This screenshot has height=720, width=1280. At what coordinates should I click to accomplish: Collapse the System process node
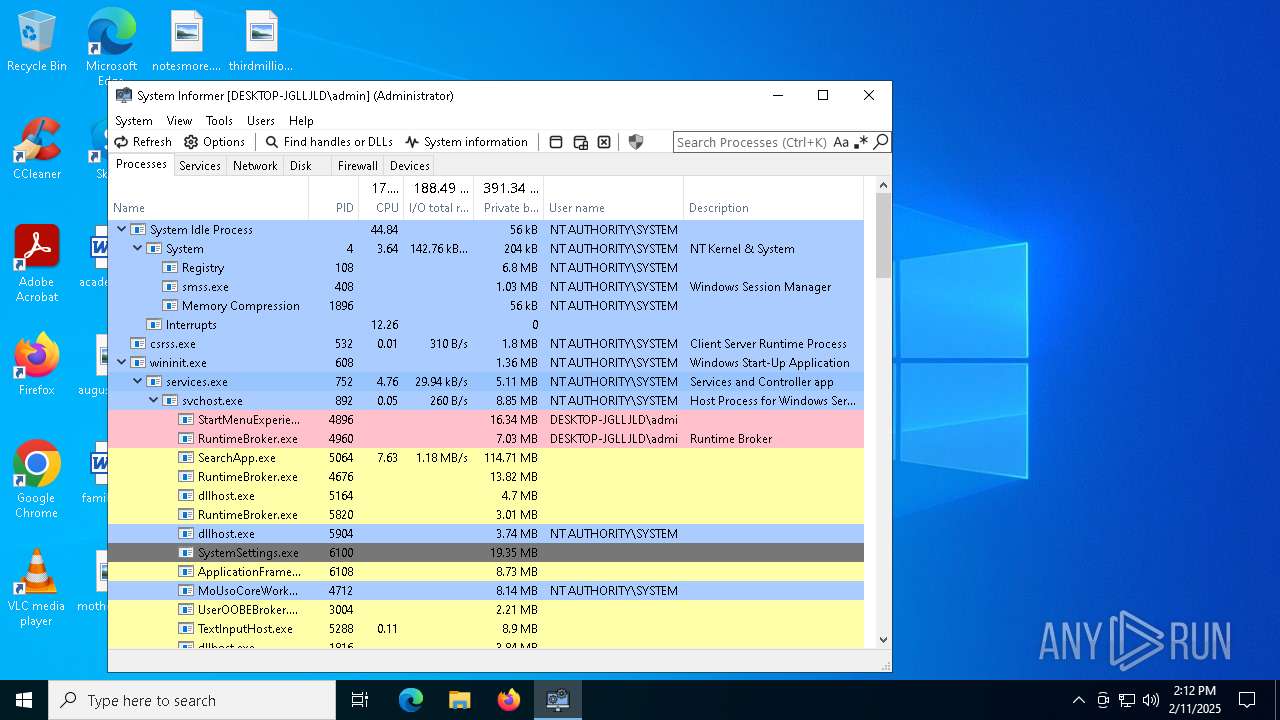click(138, 248)
